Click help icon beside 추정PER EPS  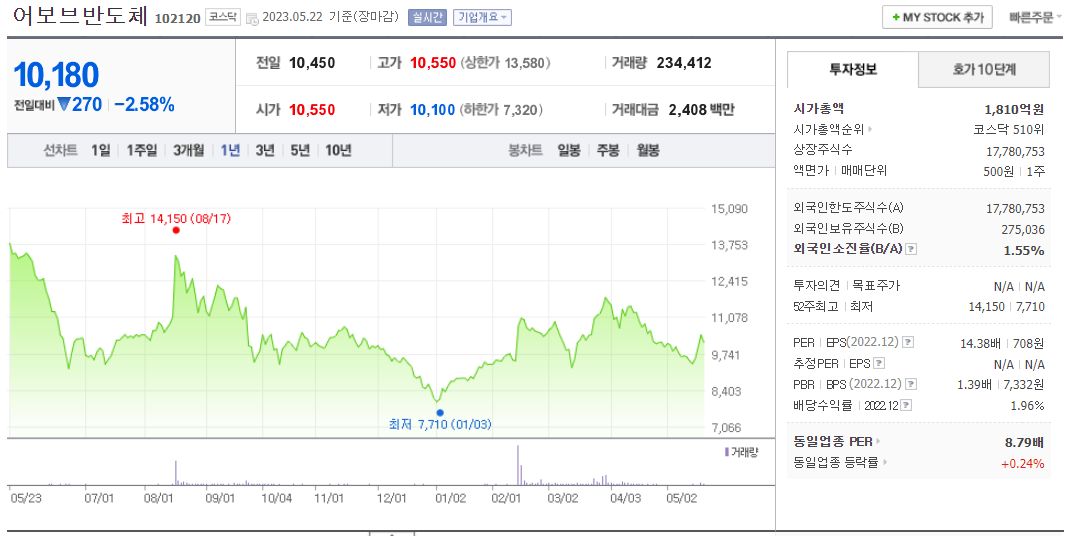879,364
